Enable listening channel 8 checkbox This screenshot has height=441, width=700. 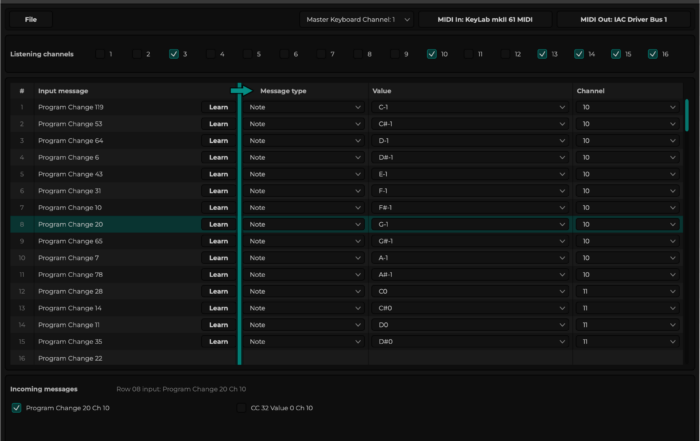coord(358,54)
